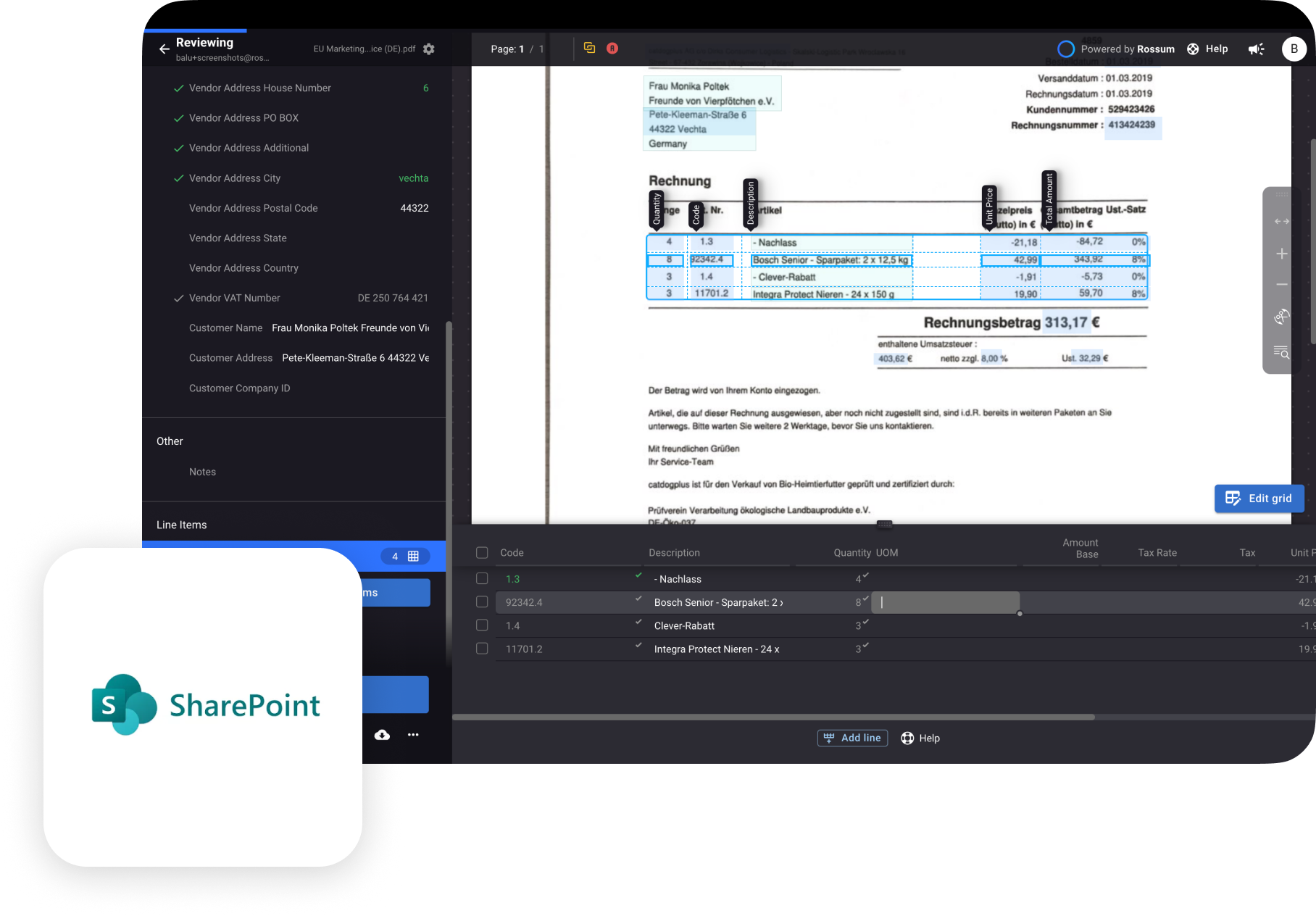Click the grid icon next to 4
The height and width of the screenshot is (916, 1316).
[414, 557]
